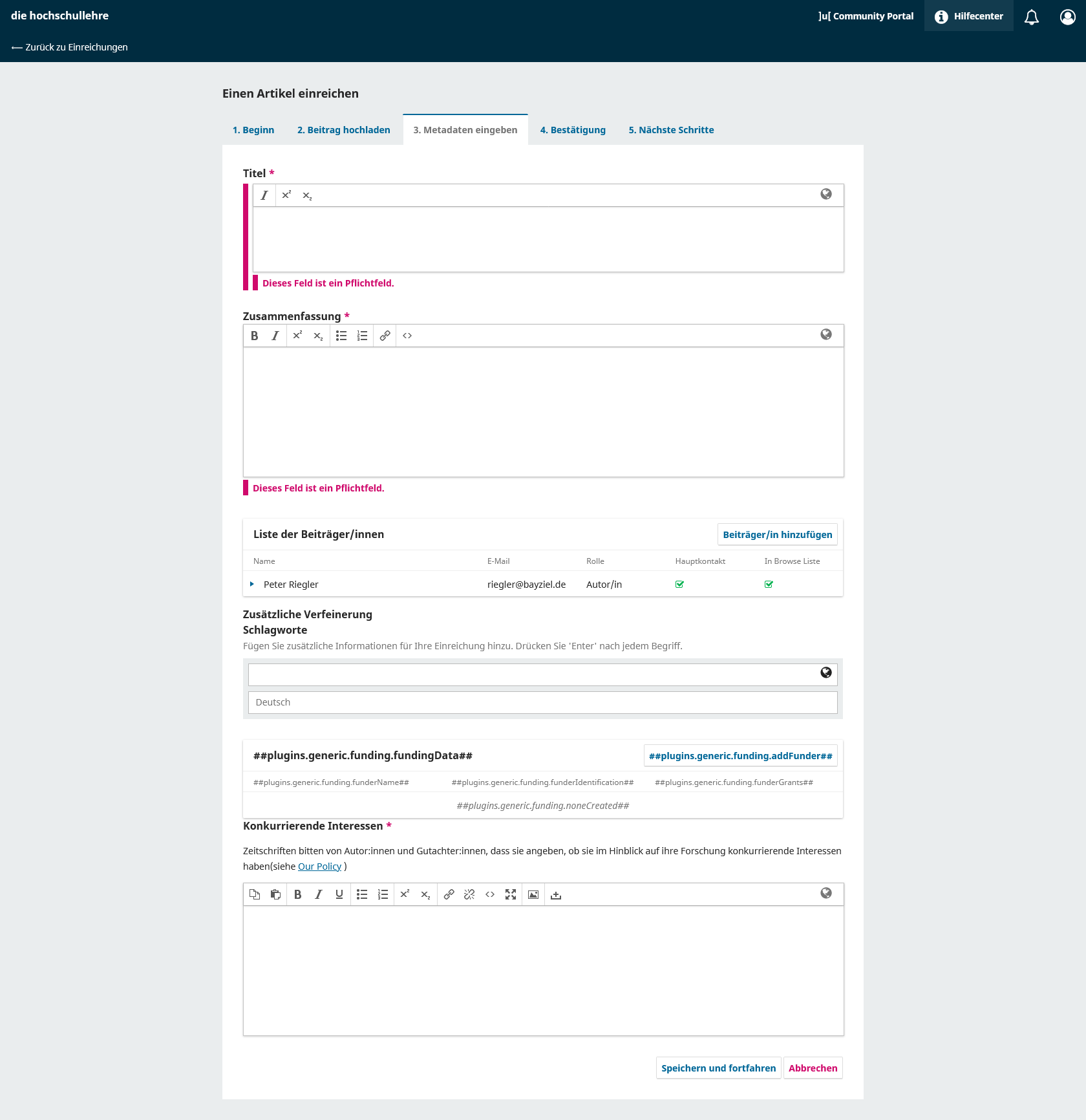Screen dimensions: 1086x1120
Task: Open the notifications bell icon
Action: coord(1032,16)
